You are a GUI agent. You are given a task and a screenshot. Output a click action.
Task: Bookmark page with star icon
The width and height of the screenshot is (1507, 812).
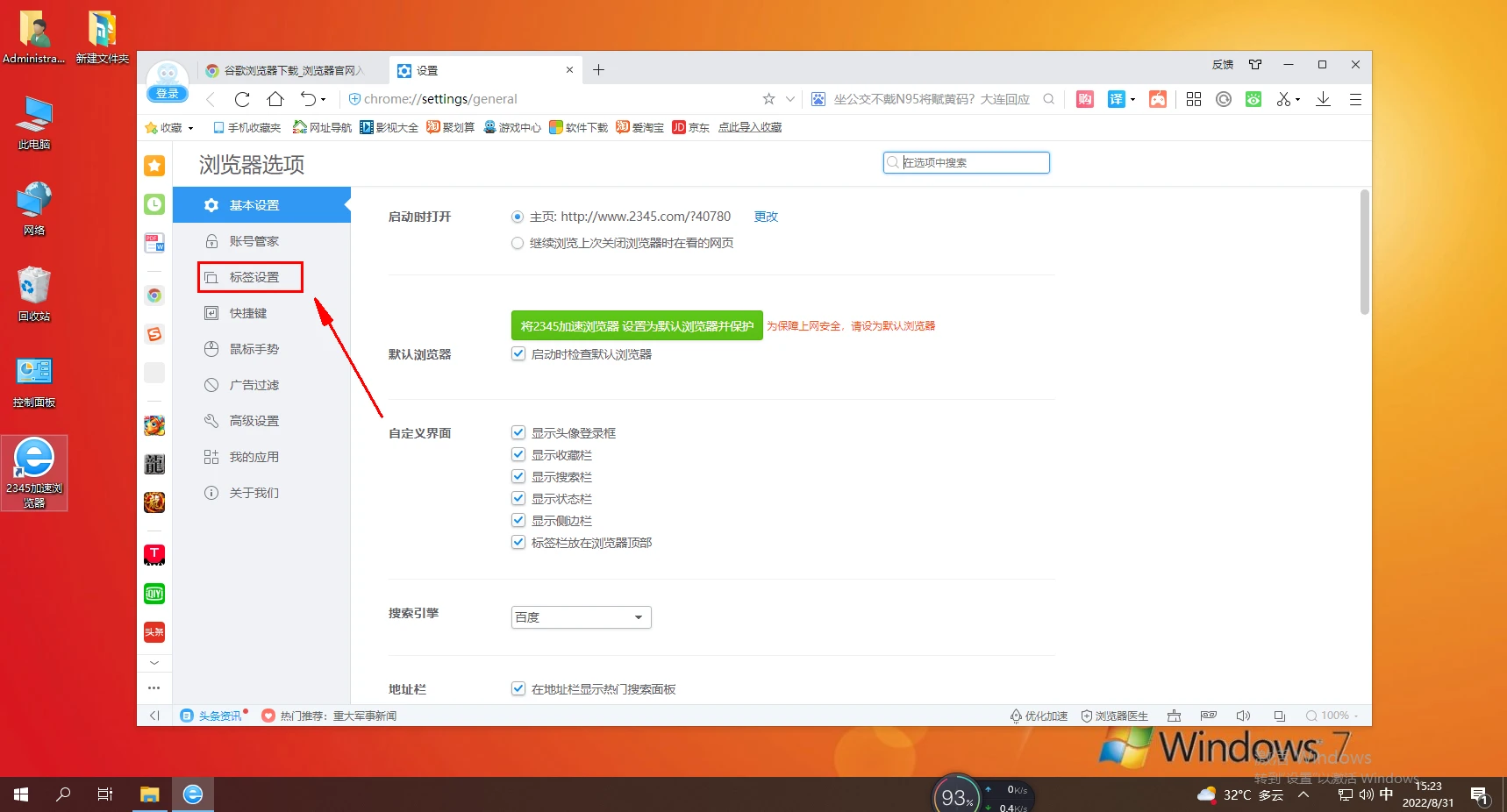[768, 99]
